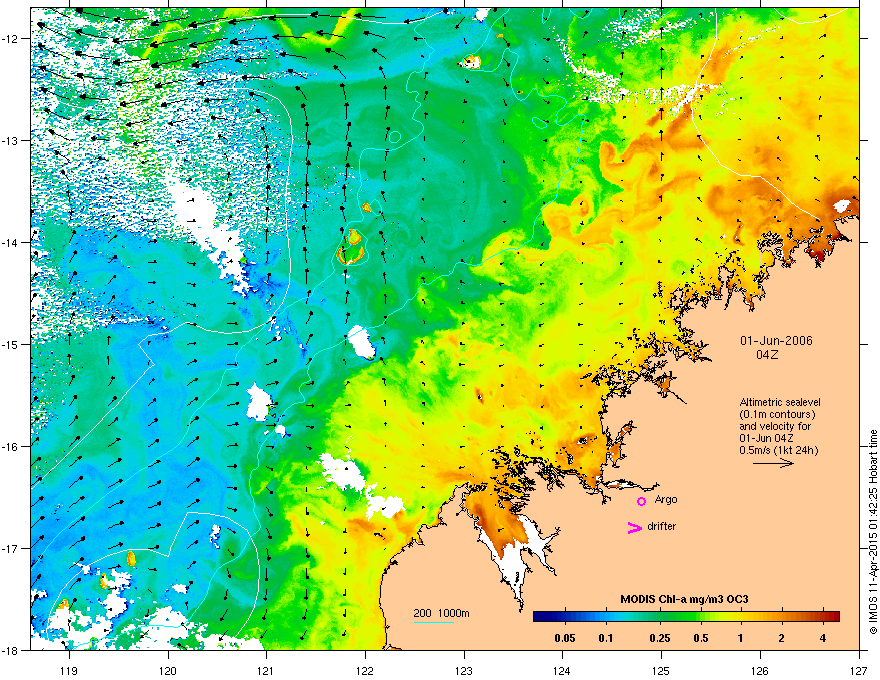Viewport: 880px width, 680px height.
Task: Click the longitude axis label '119'
Action: 68,670
